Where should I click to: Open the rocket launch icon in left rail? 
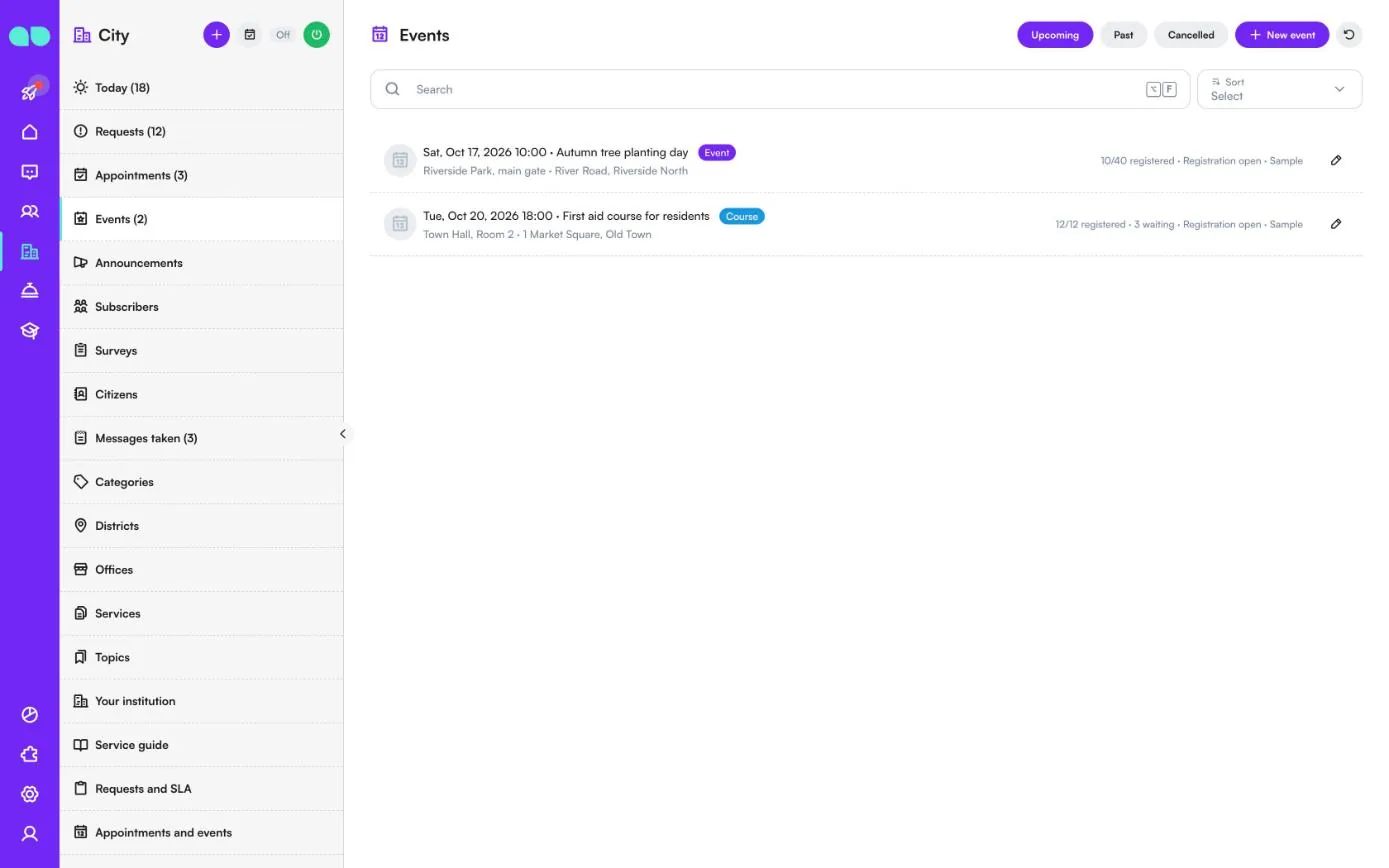point(30,91)
